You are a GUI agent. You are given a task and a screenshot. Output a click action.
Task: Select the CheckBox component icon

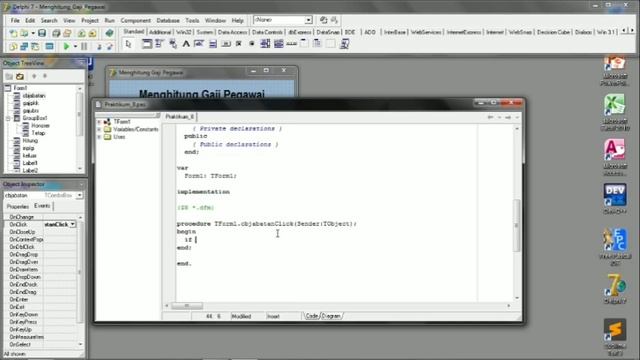(x=239, y=44)
